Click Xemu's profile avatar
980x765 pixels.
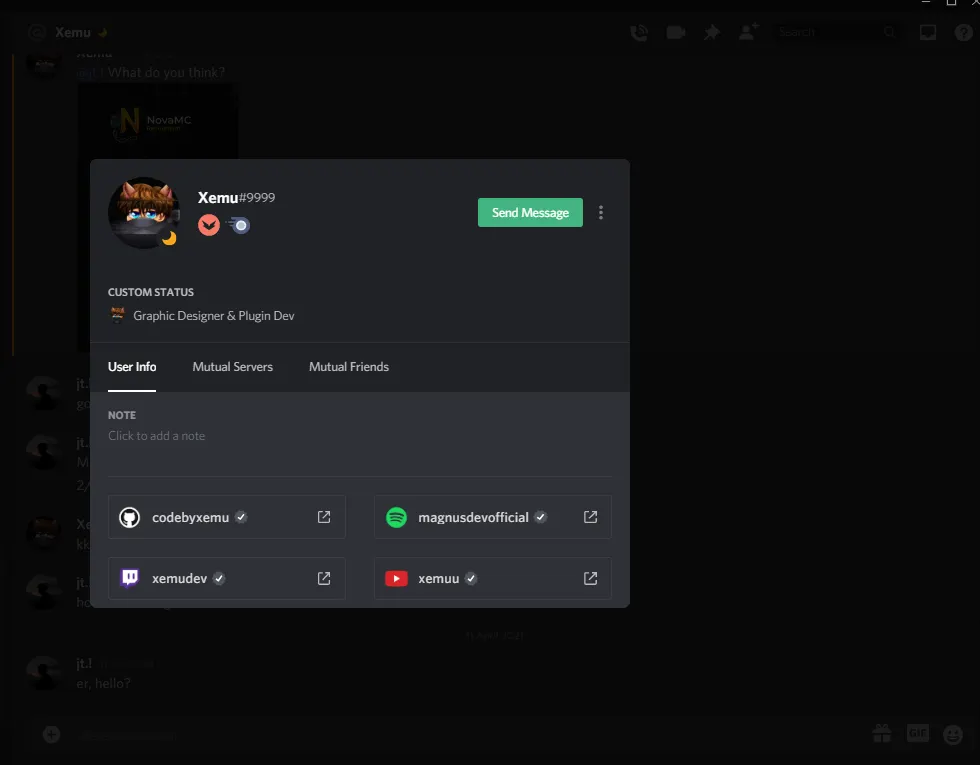[x=143, y=212]
